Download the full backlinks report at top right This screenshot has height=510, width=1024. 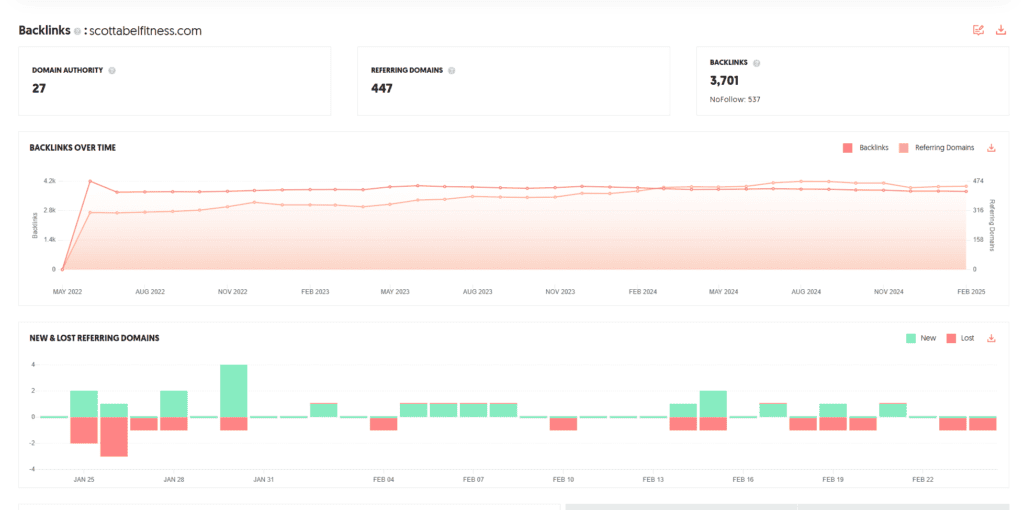click(1001, 30)
